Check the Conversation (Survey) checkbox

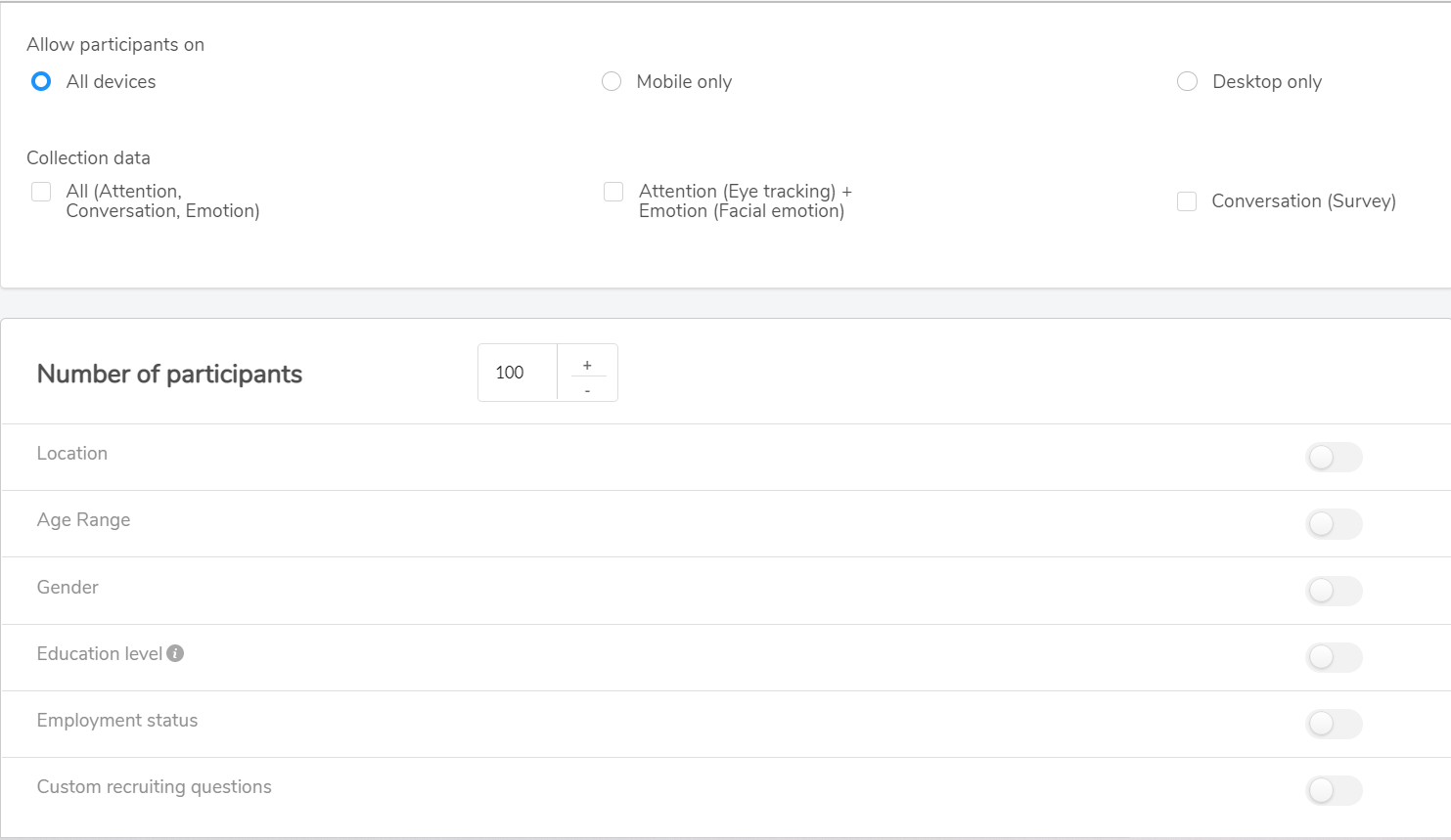(1187, 200)
